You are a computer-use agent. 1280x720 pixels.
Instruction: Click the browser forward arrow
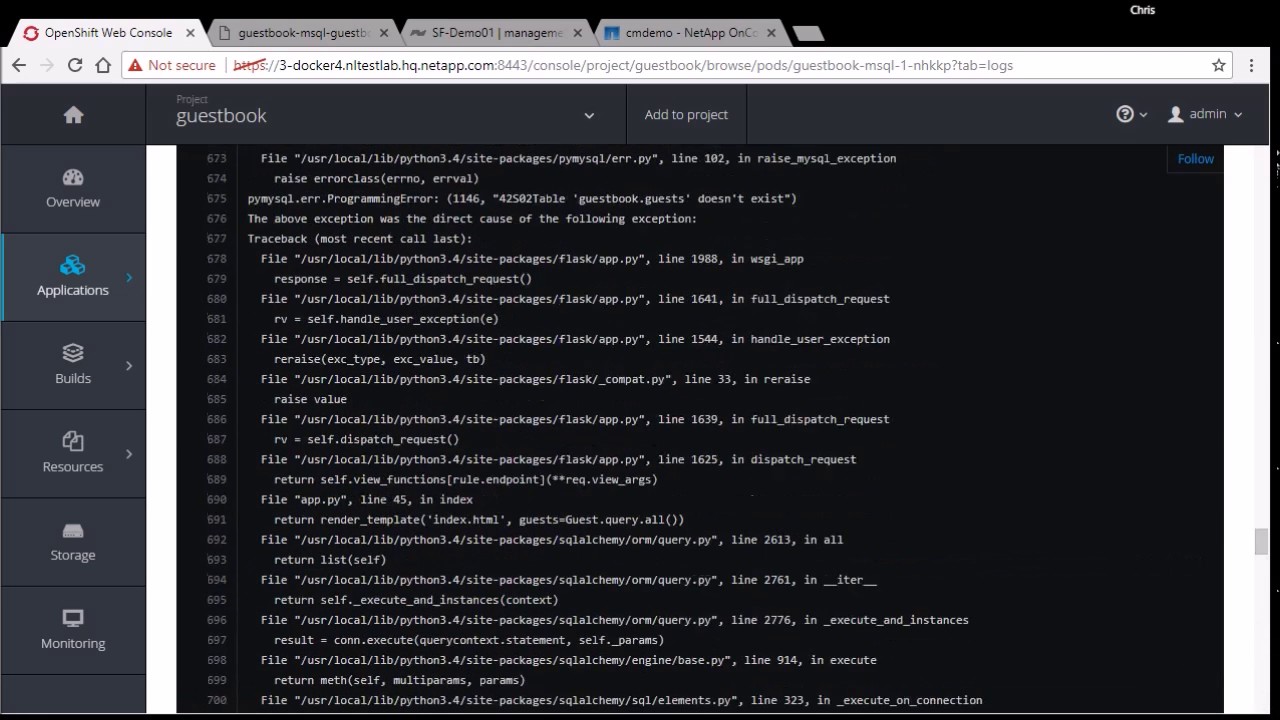click(x=46, y=65)
